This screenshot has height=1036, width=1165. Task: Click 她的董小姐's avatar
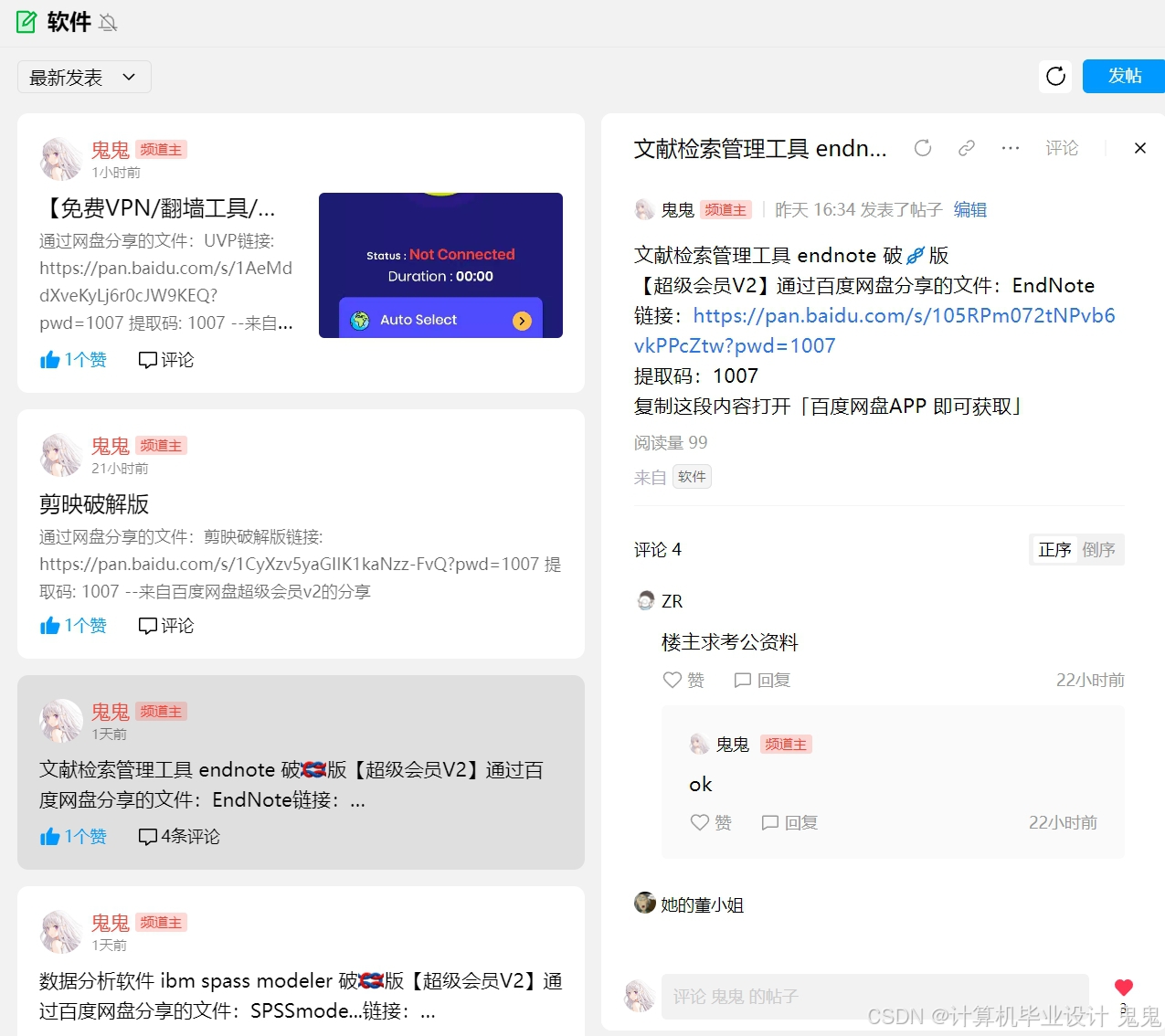click(x=645, y=903)
